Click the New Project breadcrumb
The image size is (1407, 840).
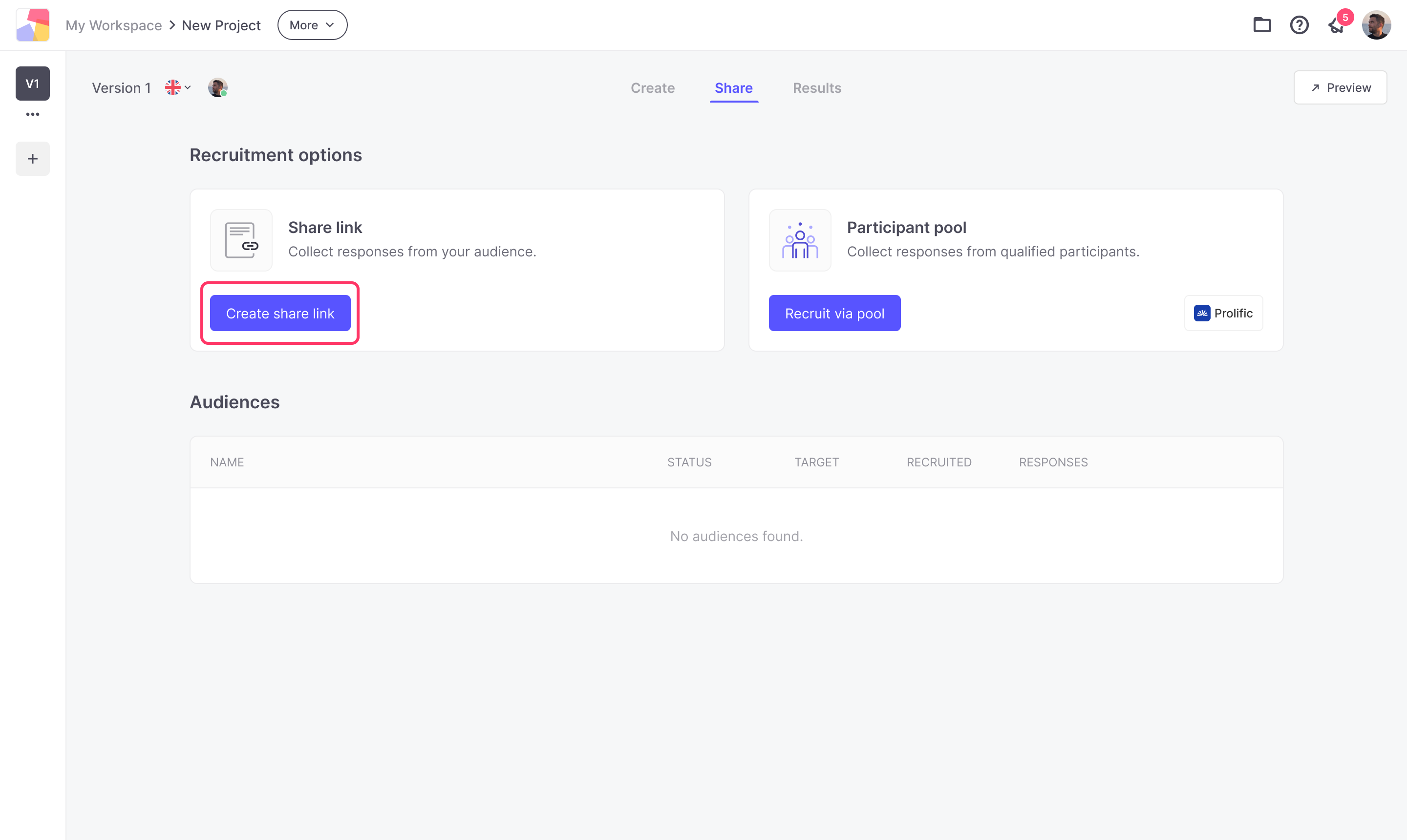[221, 25]
